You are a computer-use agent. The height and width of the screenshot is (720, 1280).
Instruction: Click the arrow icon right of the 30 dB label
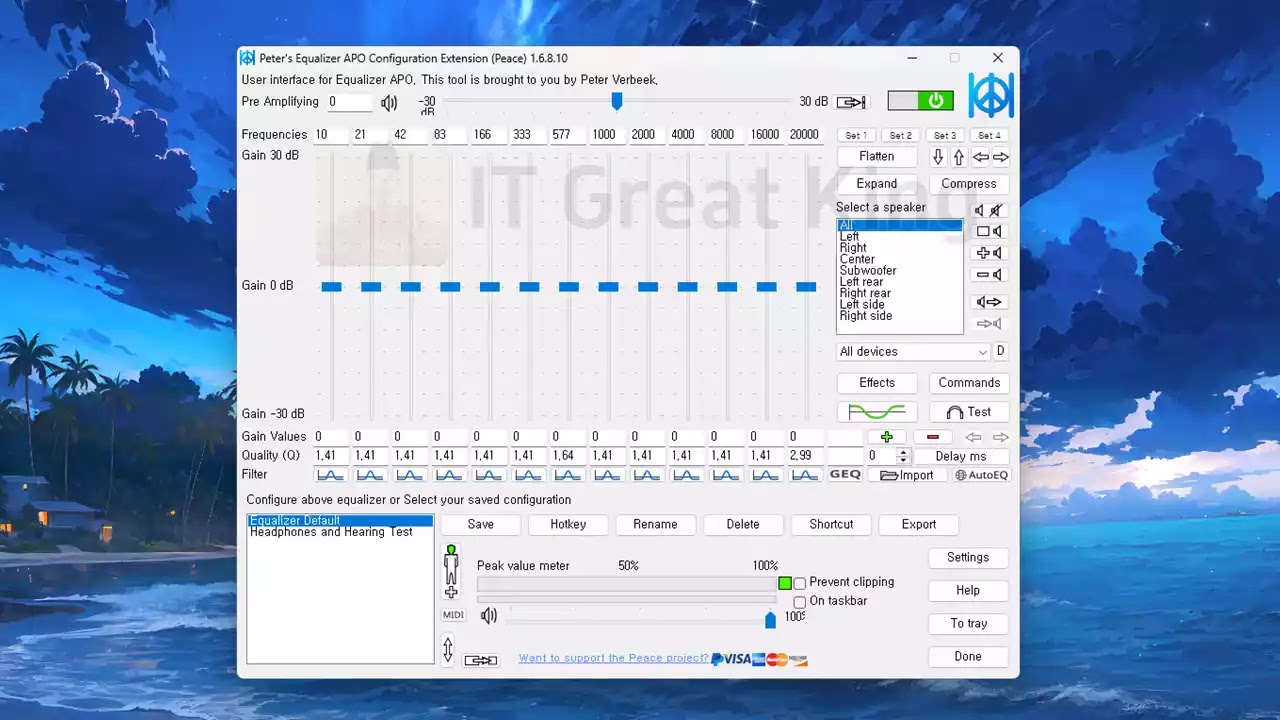pyautogui.click(x=851, y=102)
